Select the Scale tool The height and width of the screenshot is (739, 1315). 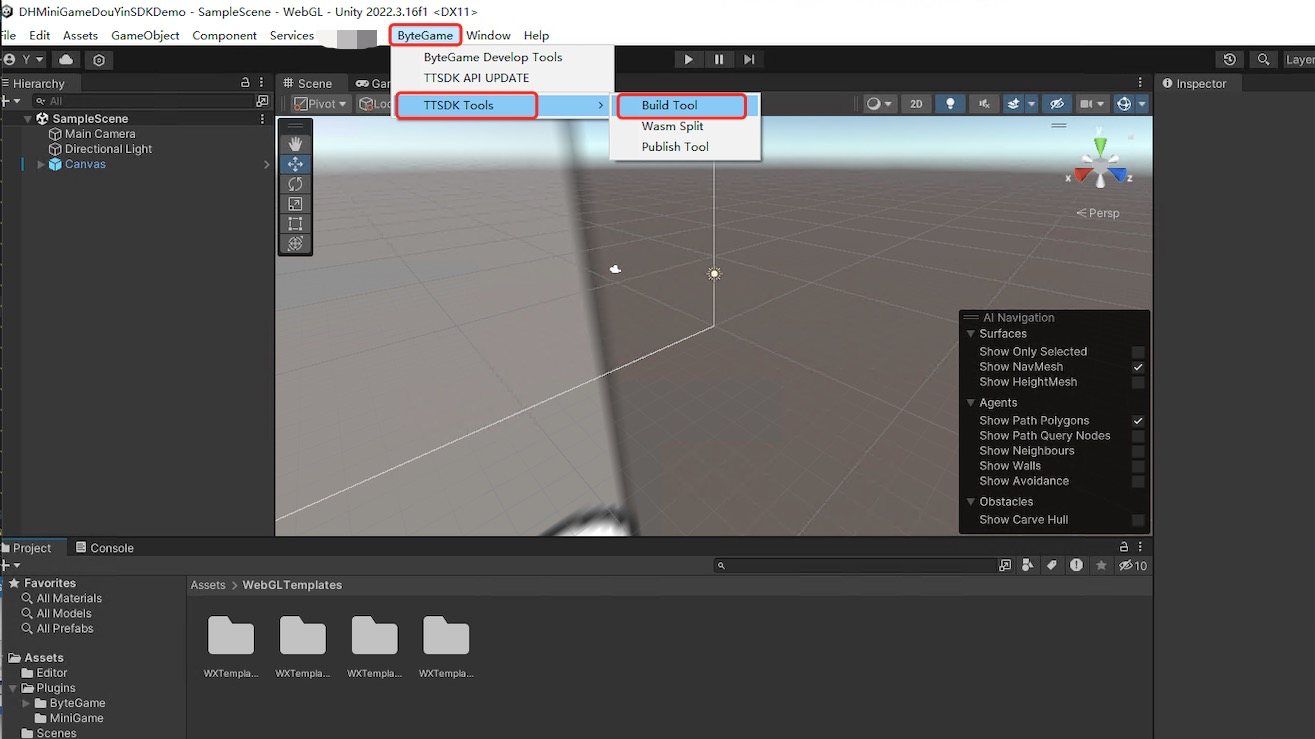(x=295, y=204)
